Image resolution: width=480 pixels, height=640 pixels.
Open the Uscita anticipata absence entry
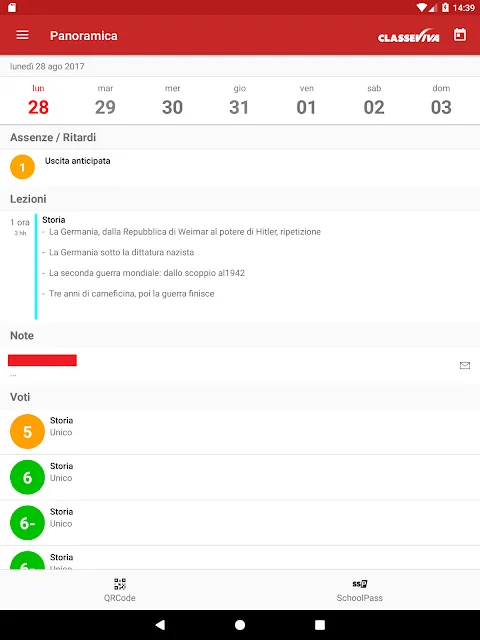[240, 167]
